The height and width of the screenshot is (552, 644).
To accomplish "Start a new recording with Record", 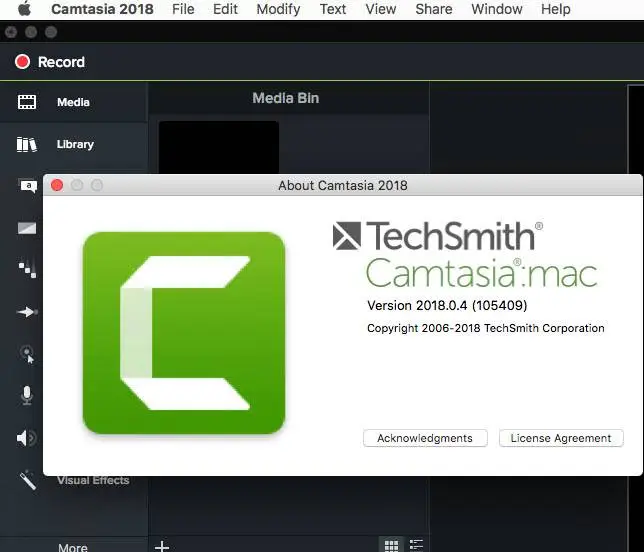I will tap(50, 62).
